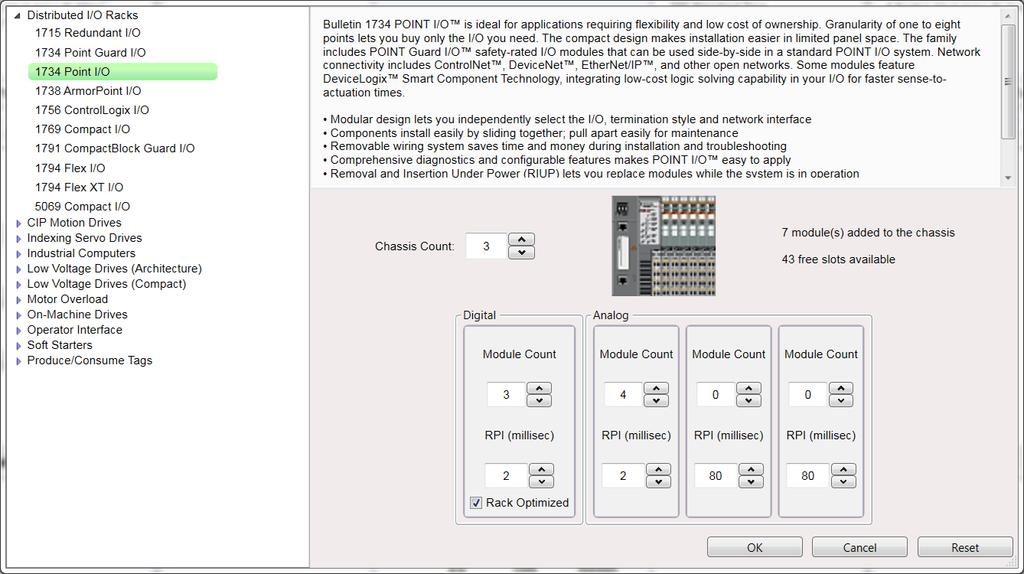Decrease Digital RPI value
This screenshot has height=574, width=1024.
pos(541,481)
